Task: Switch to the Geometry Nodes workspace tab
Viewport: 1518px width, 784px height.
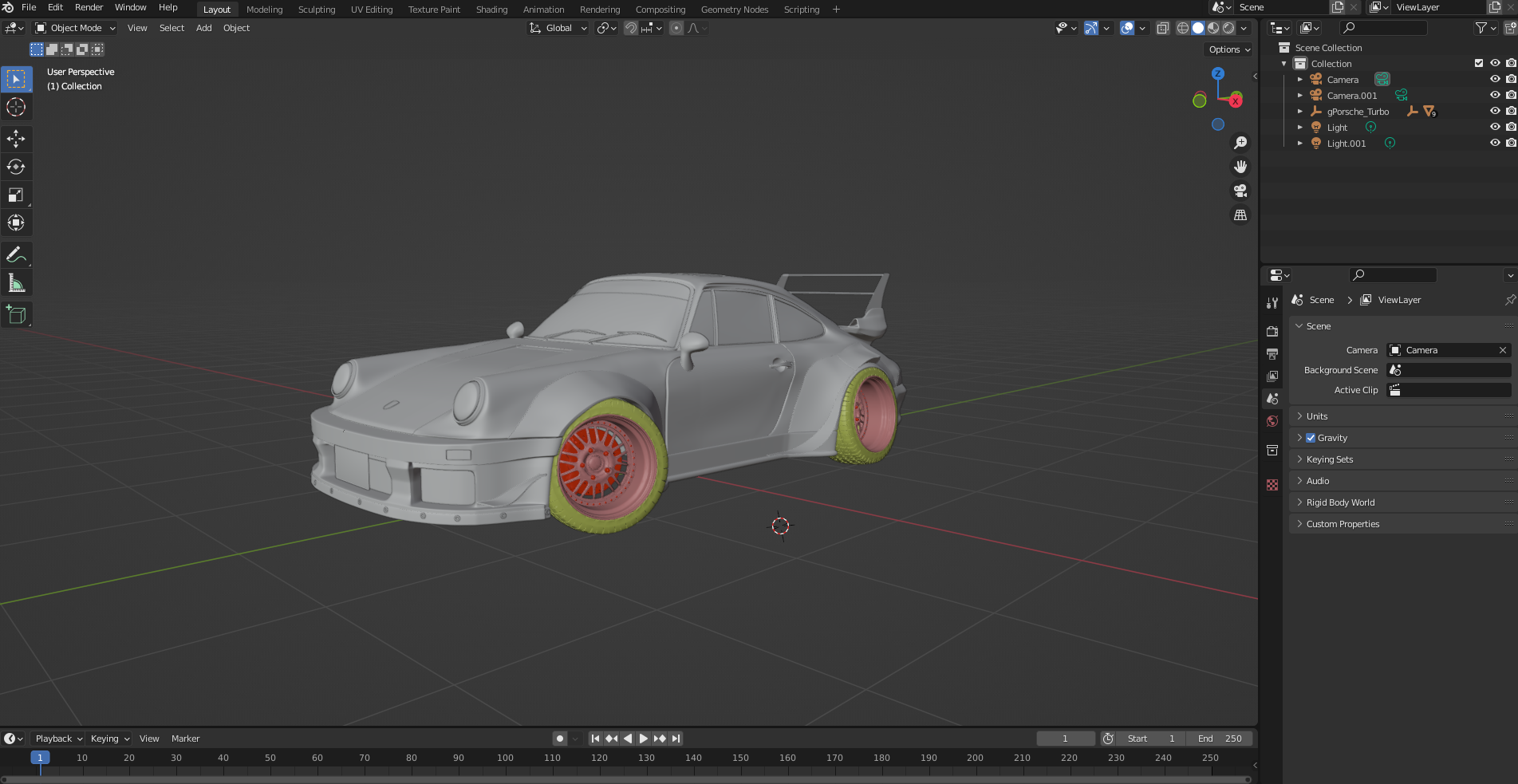Action: coord(735,10)
